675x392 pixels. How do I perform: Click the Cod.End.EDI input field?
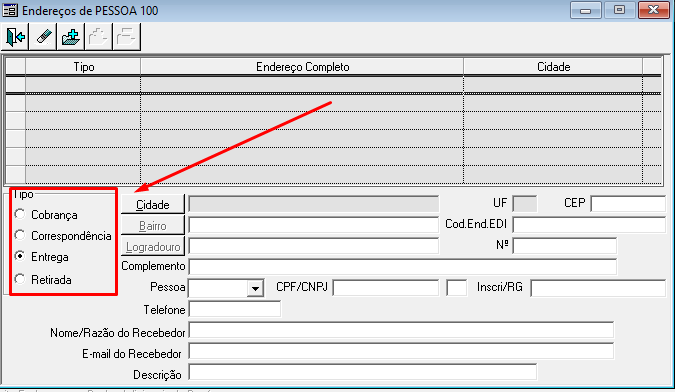click(x=589, y=225)
